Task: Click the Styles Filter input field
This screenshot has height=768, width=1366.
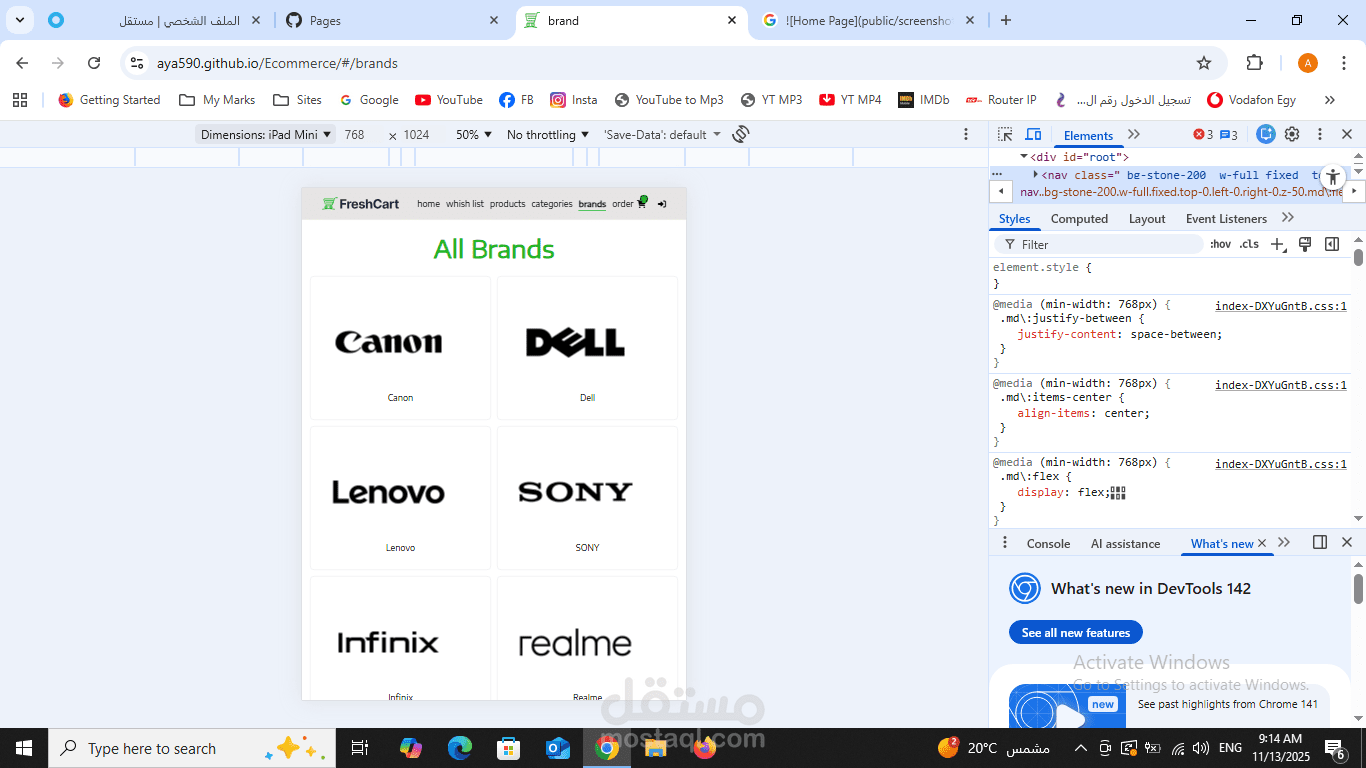Action: point(1098,244)
